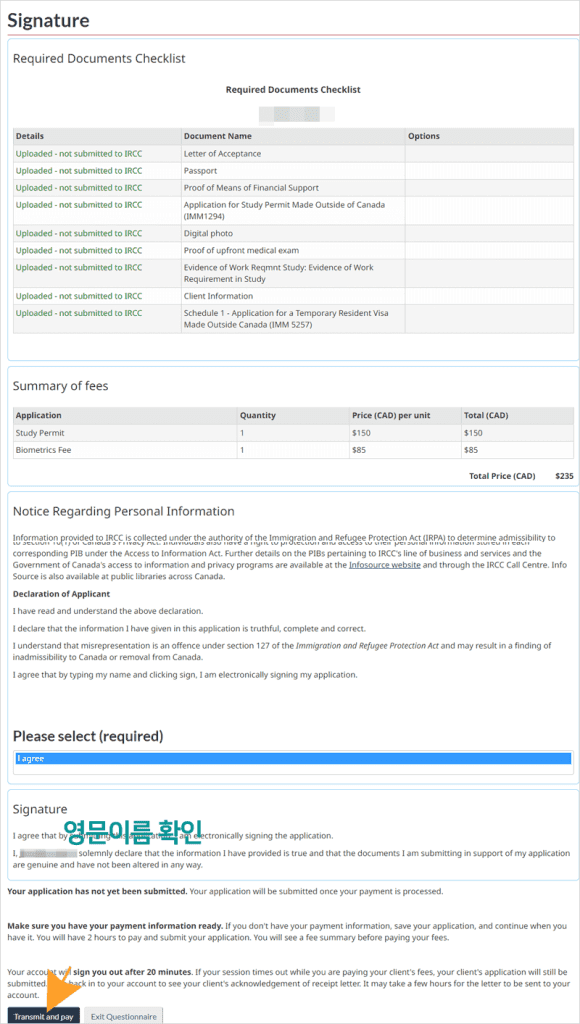Viewport: 580px width, 1024px height.
Task: Click the Digital photo document entry
Action: point(208,233)
